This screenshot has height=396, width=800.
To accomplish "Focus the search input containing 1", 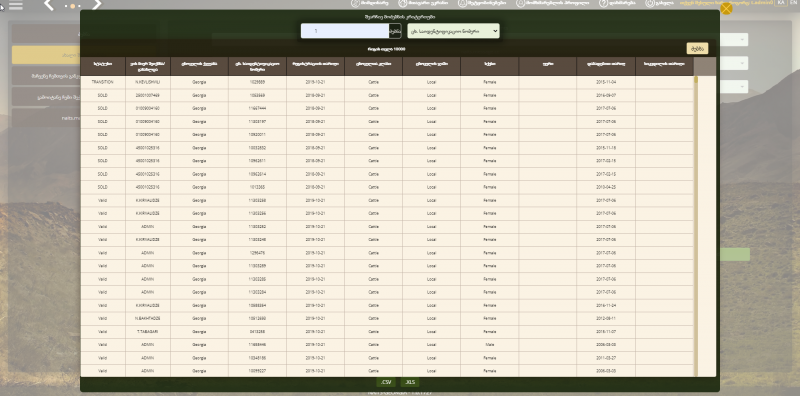I will pos(345,31).
